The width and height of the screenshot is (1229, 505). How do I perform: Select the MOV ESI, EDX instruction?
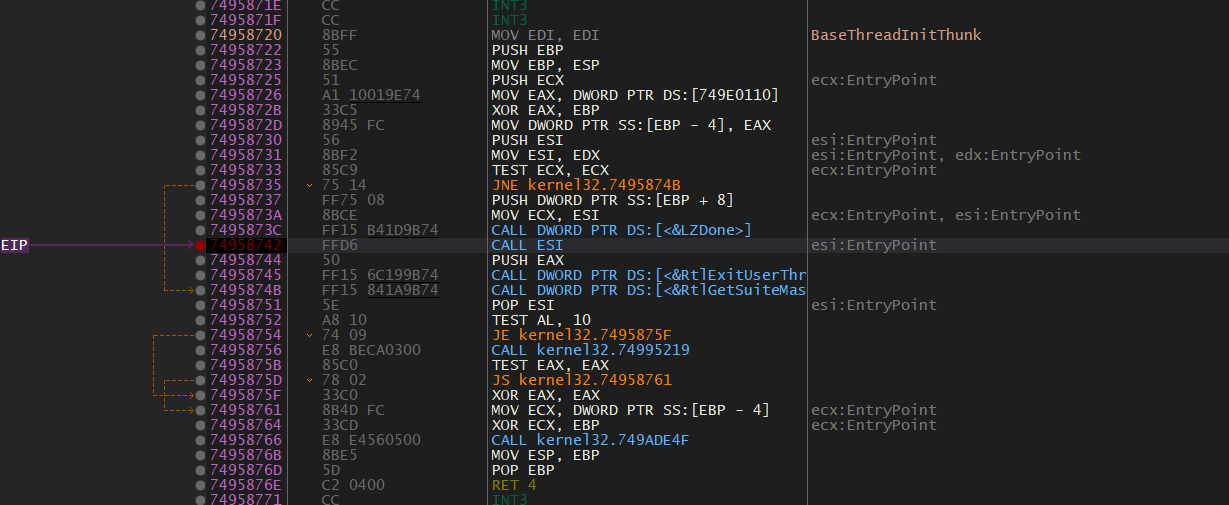pos(545,155)
